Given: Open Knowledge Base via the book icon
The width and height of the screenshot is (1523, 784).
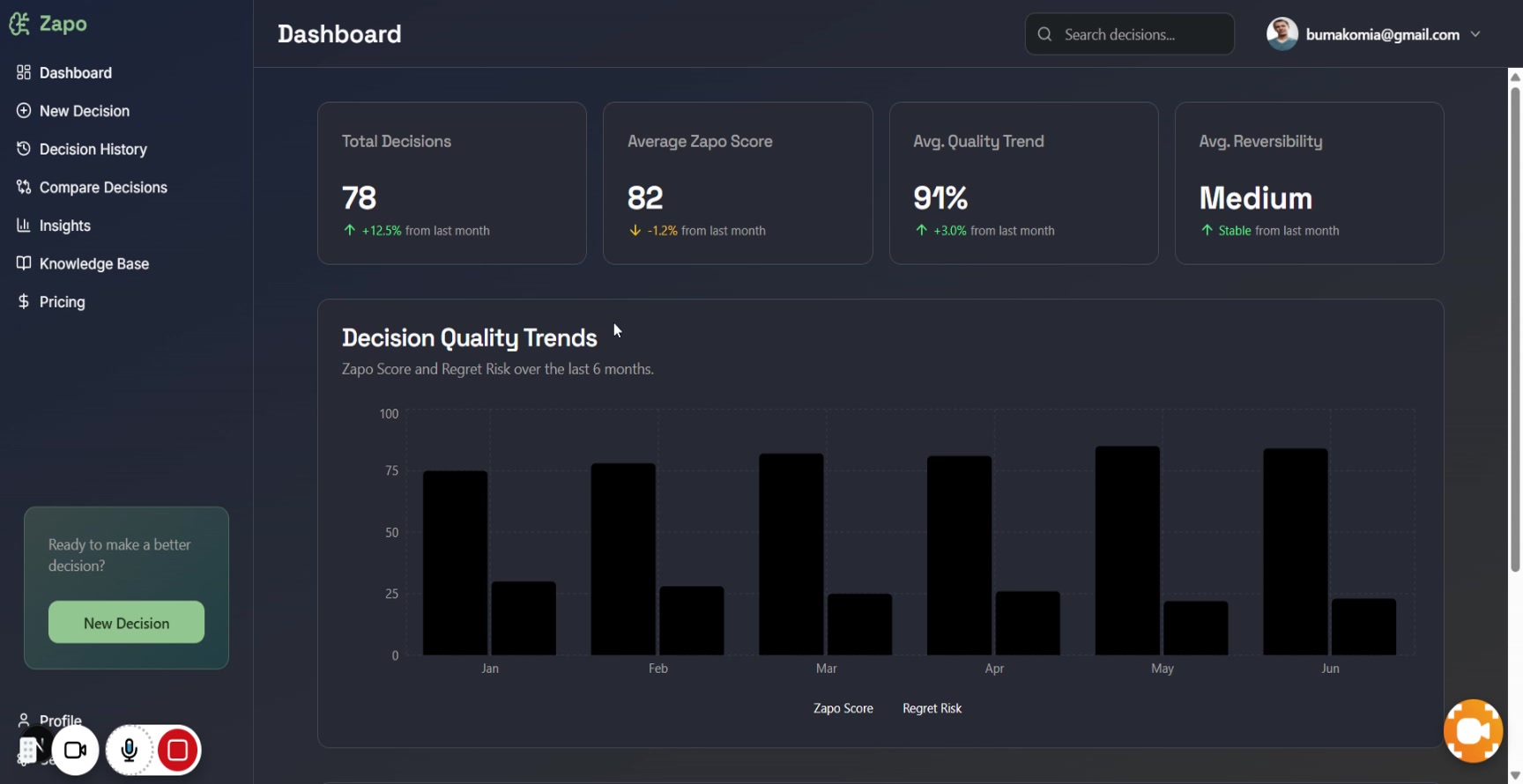Looking at the screenshot, I should coord(24,263).
